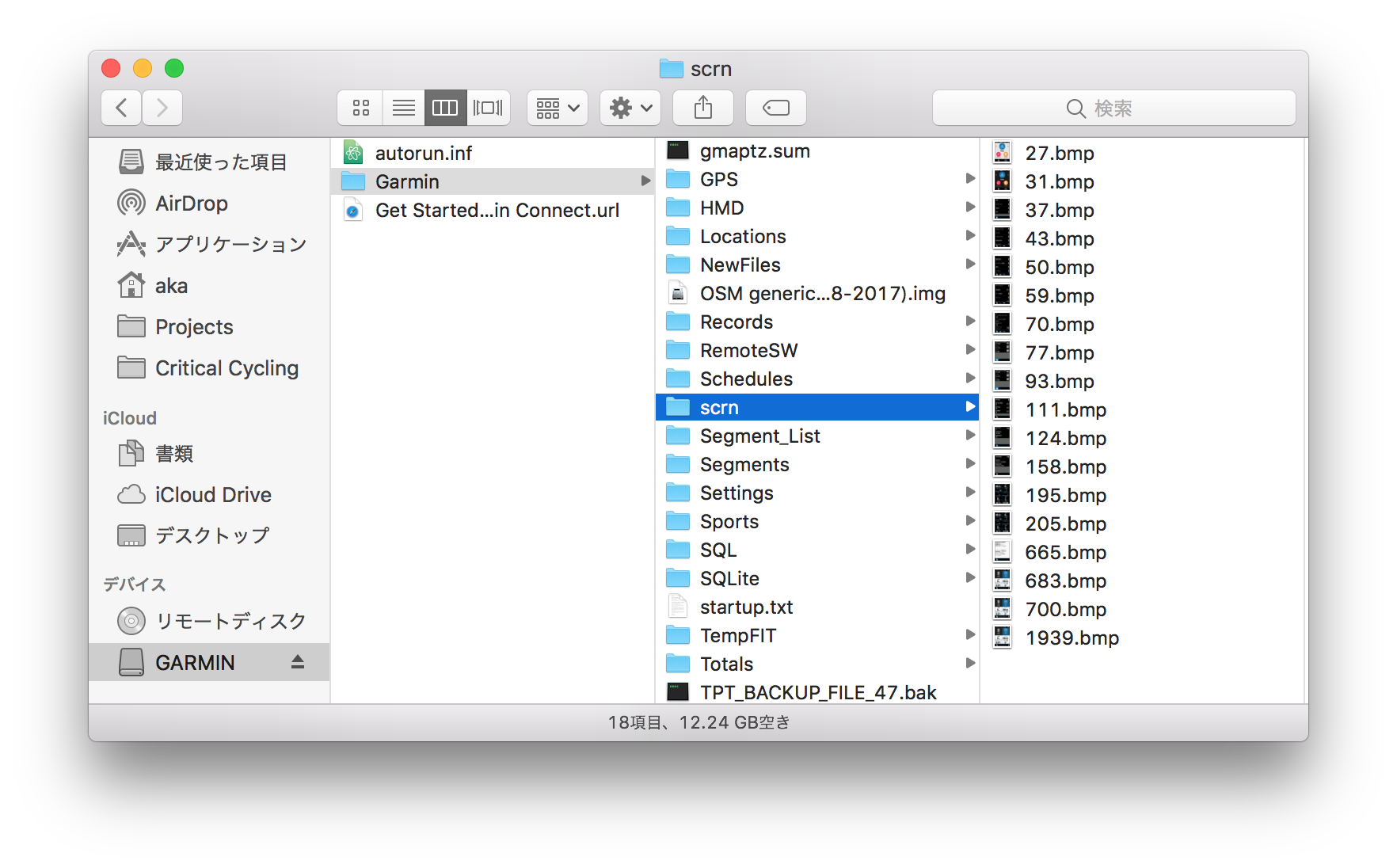Image resolution: width=1397 pixels, height=868 pixels.
Task: Open the arrange items dropdown
Action: tap(558, 108)
